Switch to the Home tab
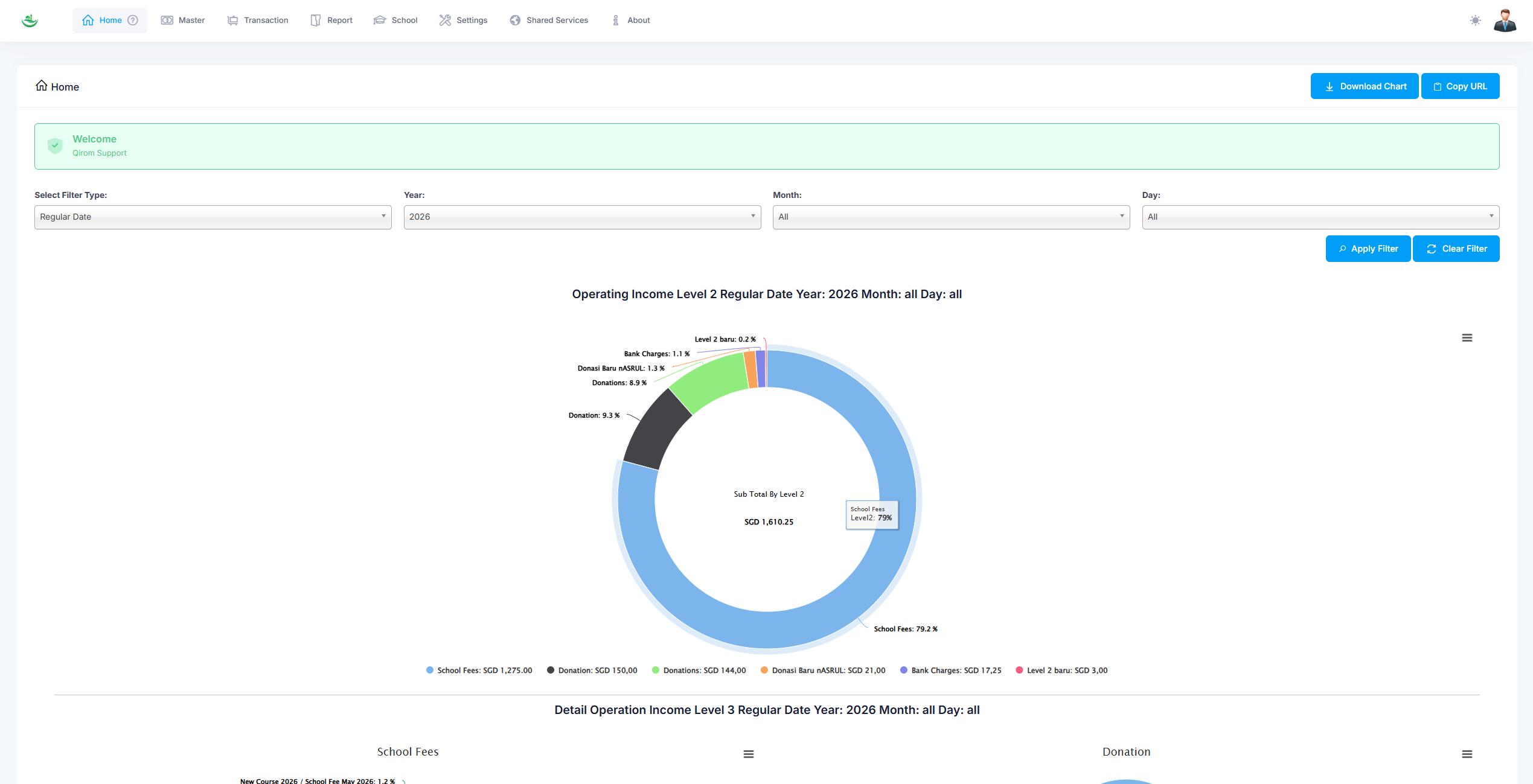Viewport: 1533px width, 784px height. pos(109,20)
